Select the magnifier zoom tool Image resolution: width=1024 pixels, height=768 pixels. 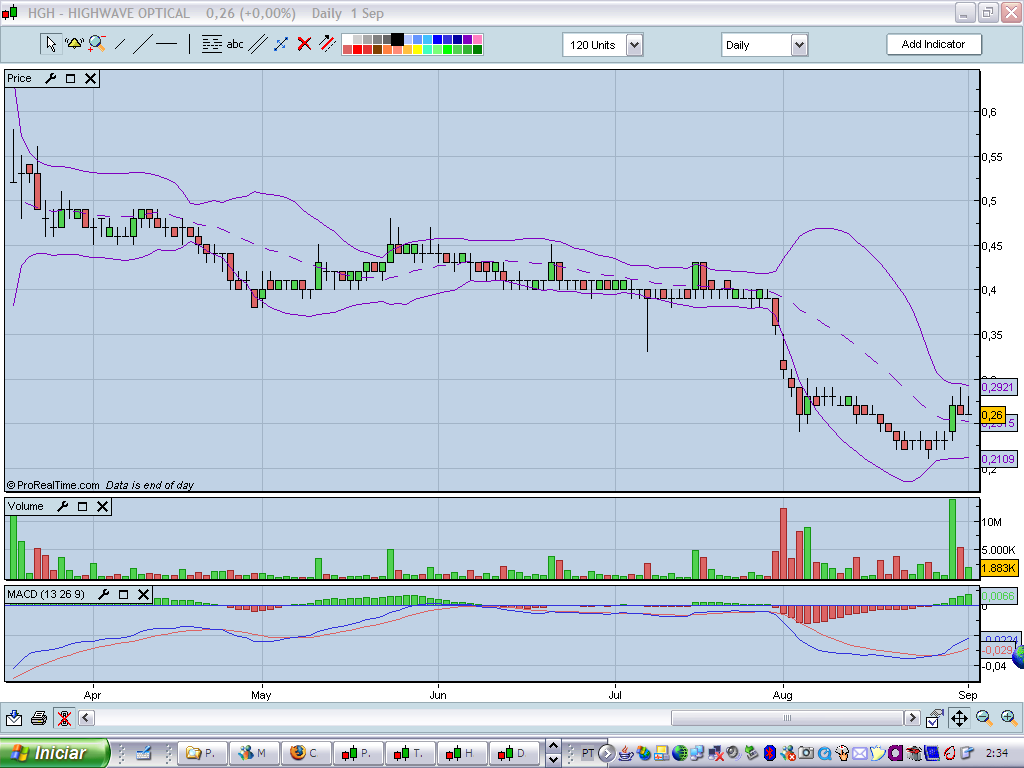coord(97,44)
